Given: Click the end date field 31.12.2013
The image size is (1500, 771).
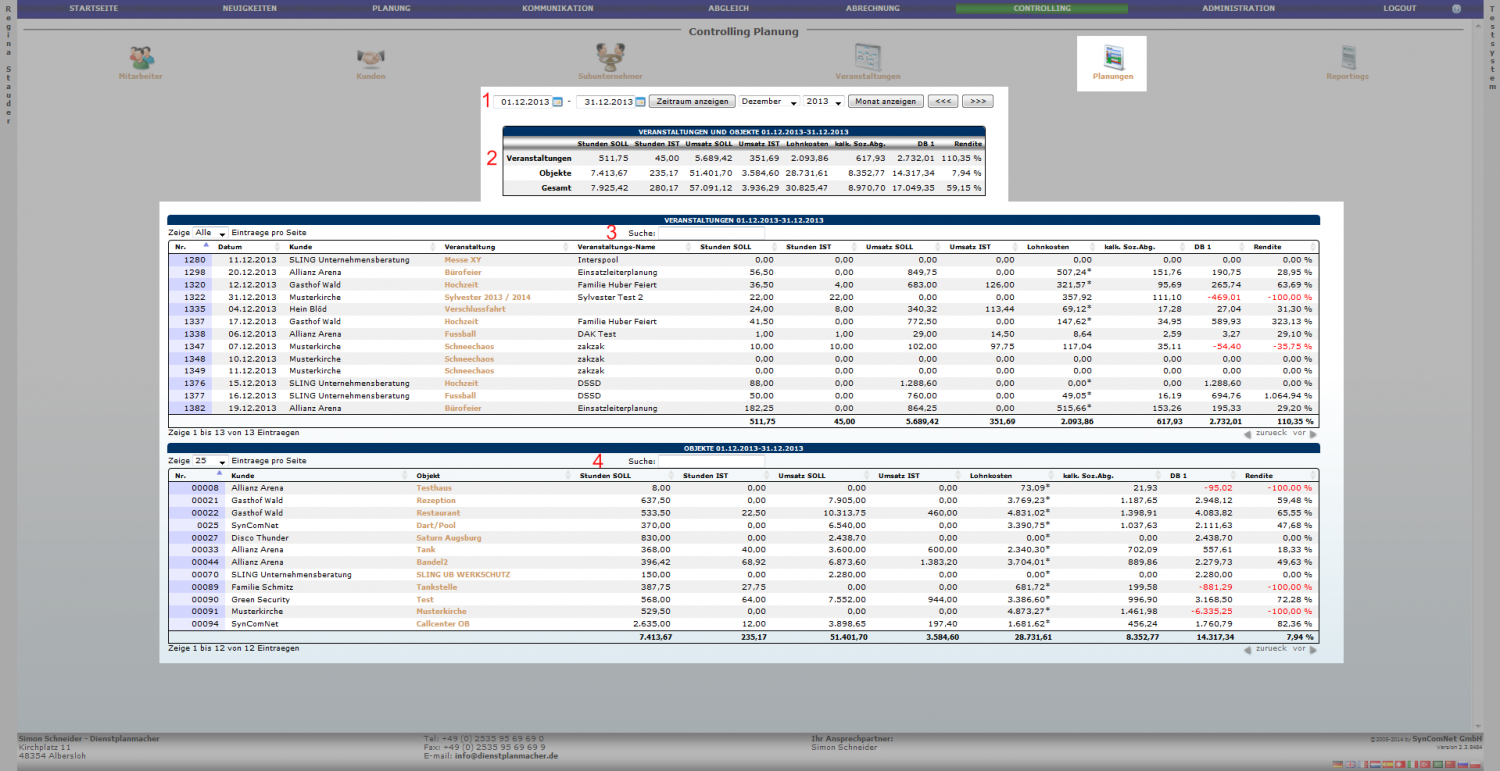Looking at the screenshot, I should (605, 102).
